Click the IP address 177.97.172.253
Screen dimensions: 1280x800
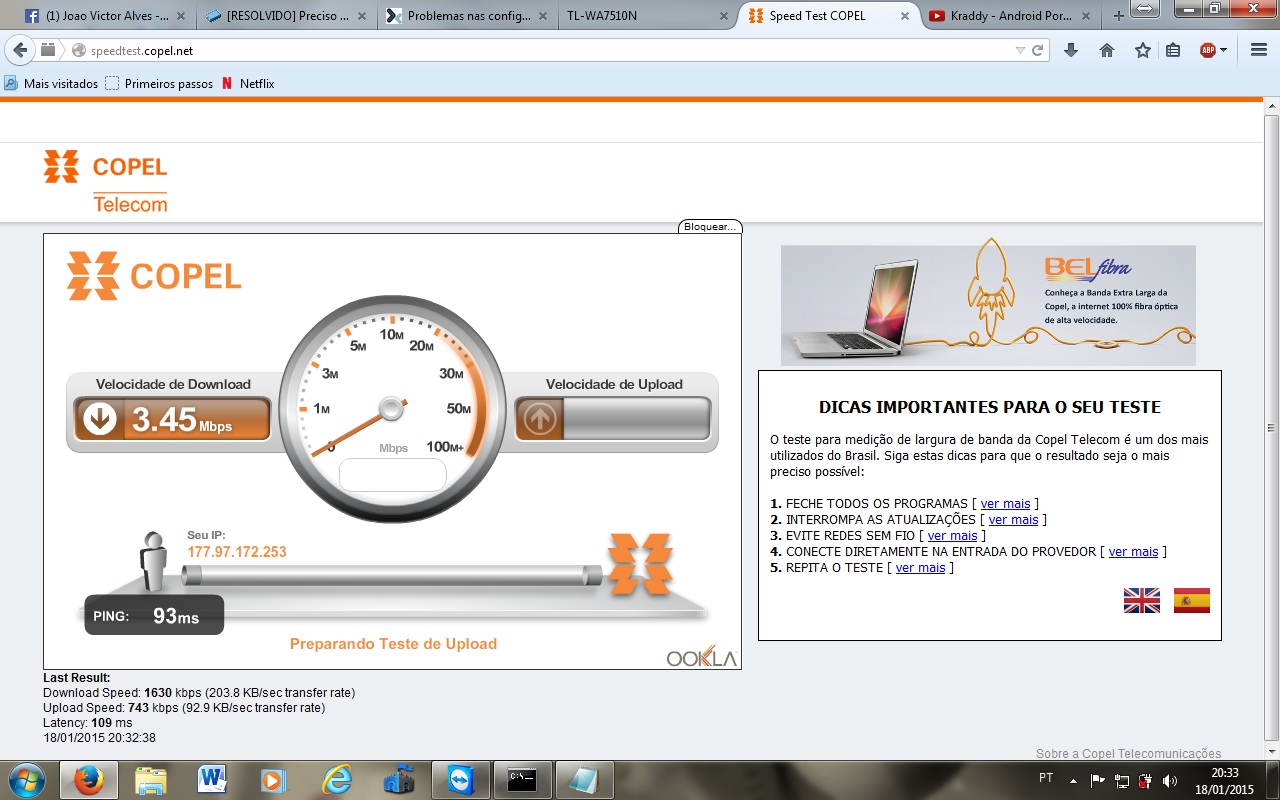coord(237,552)
